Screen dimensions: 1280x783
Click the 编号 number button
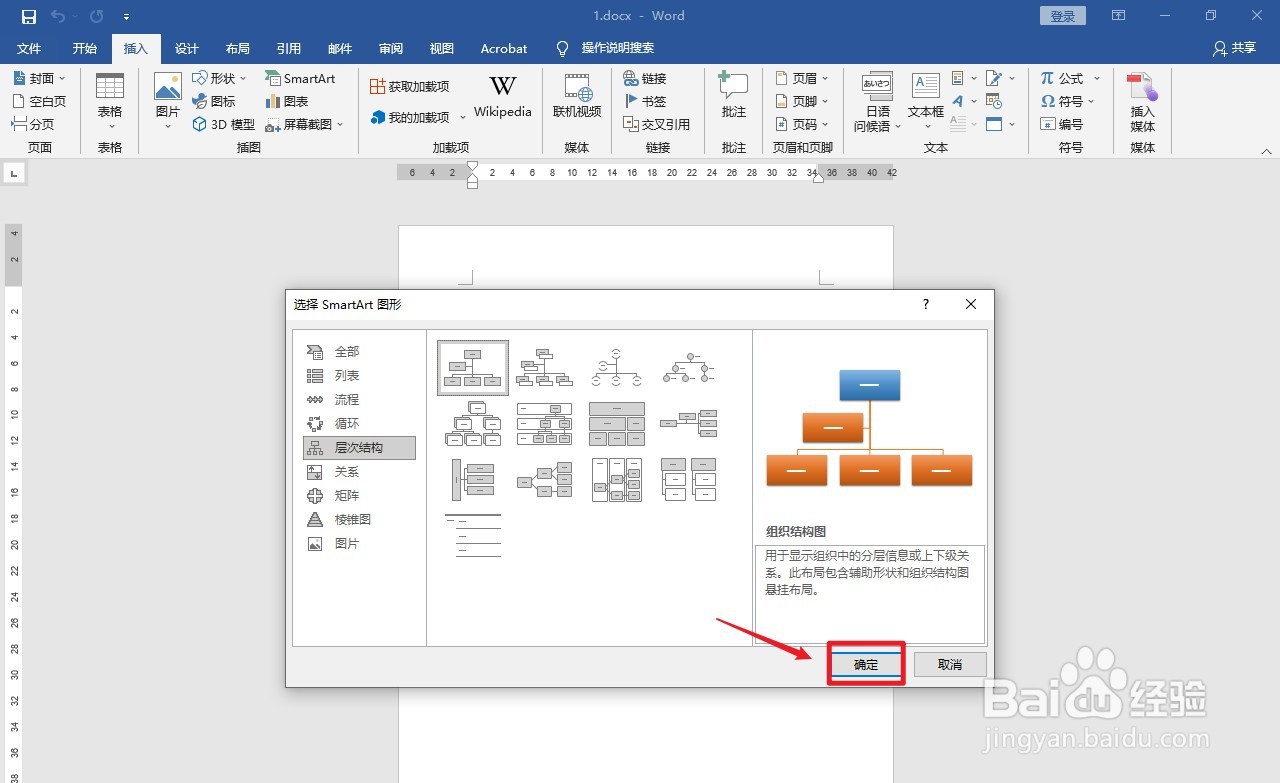1062,124
